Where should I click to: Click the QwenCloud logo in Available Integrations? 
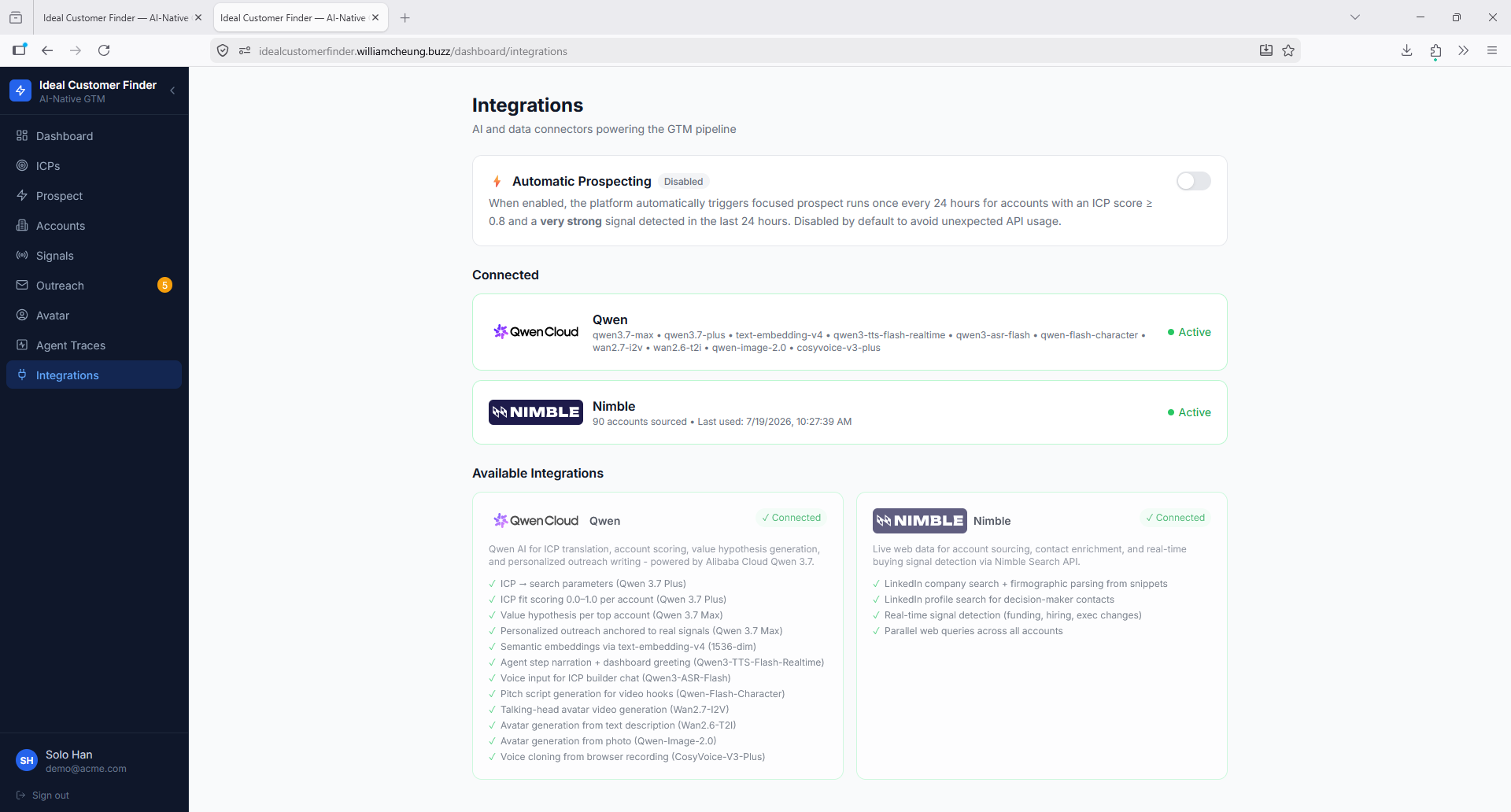tap(536, 521)
